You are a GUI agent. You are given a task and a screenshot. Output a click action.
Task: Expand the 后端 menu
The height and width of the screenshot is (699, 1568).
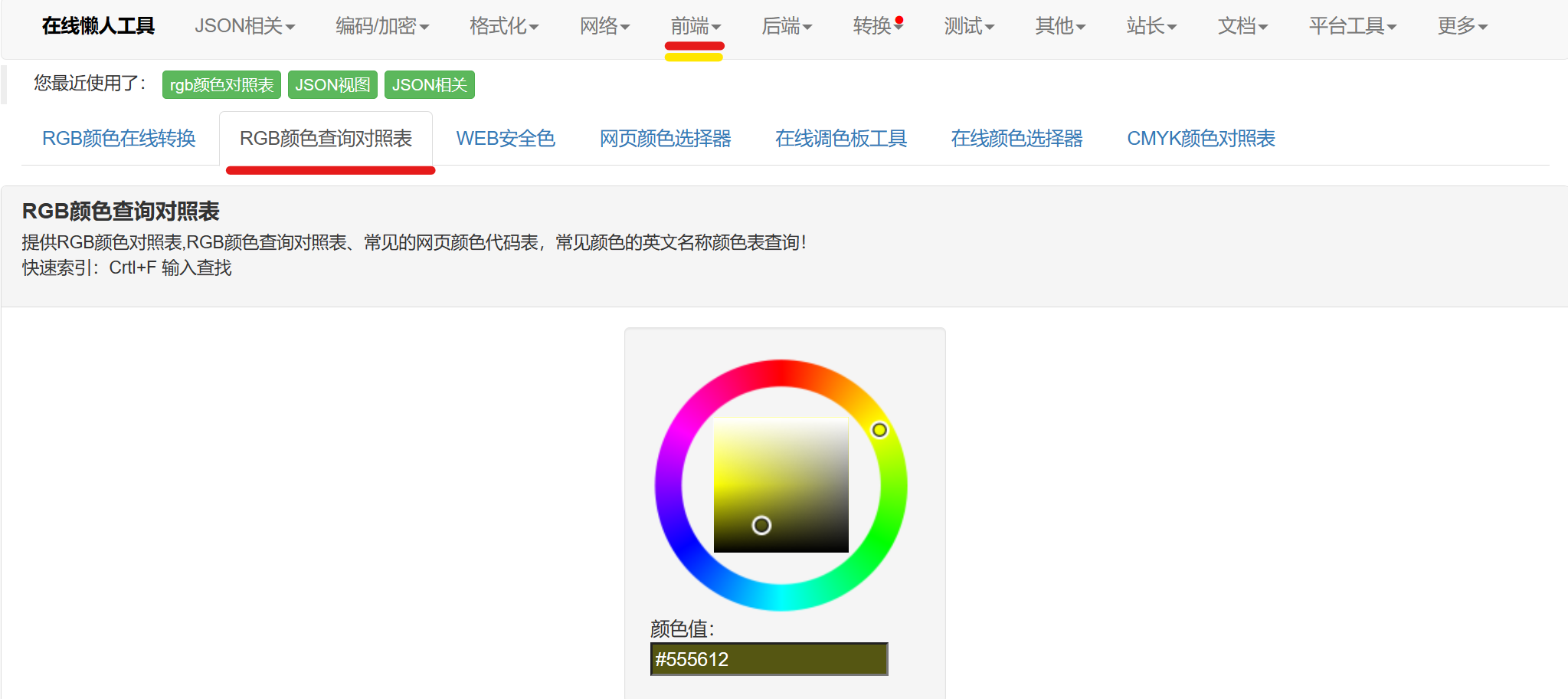(787, 26)
